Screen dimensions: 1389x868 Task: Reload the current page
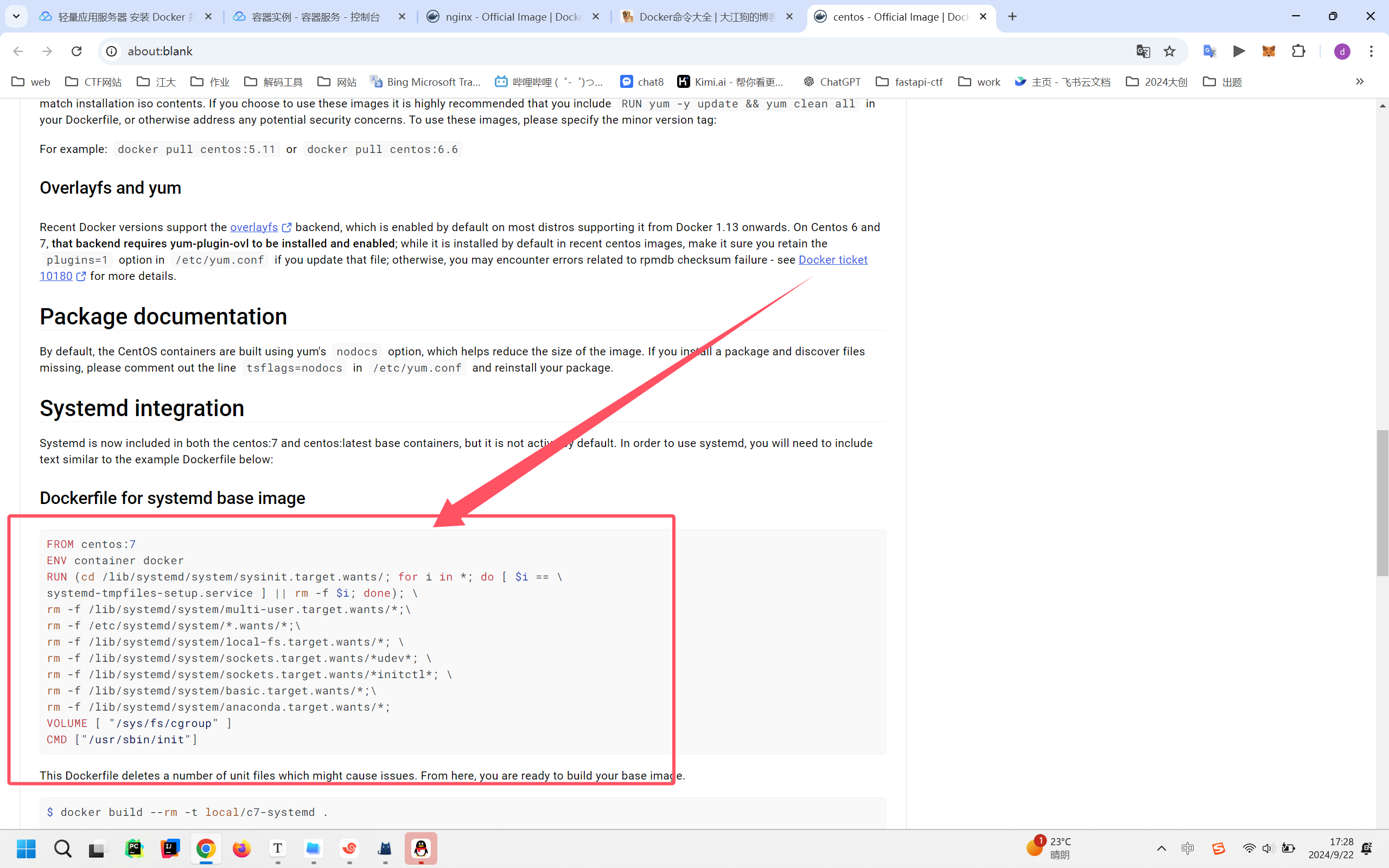click(x=77, y=51)
